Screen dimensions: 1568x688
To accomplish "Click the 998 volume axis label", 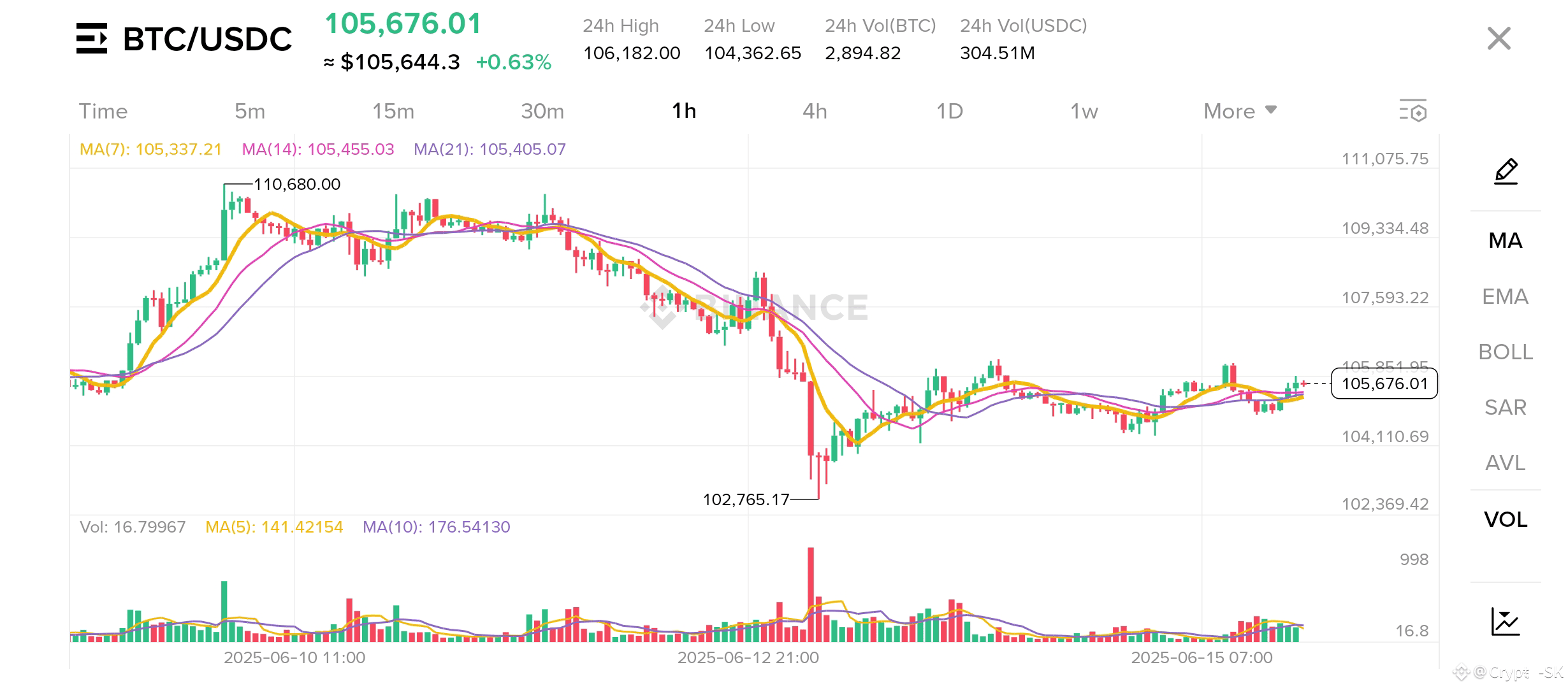I will tap(1414, 559).
